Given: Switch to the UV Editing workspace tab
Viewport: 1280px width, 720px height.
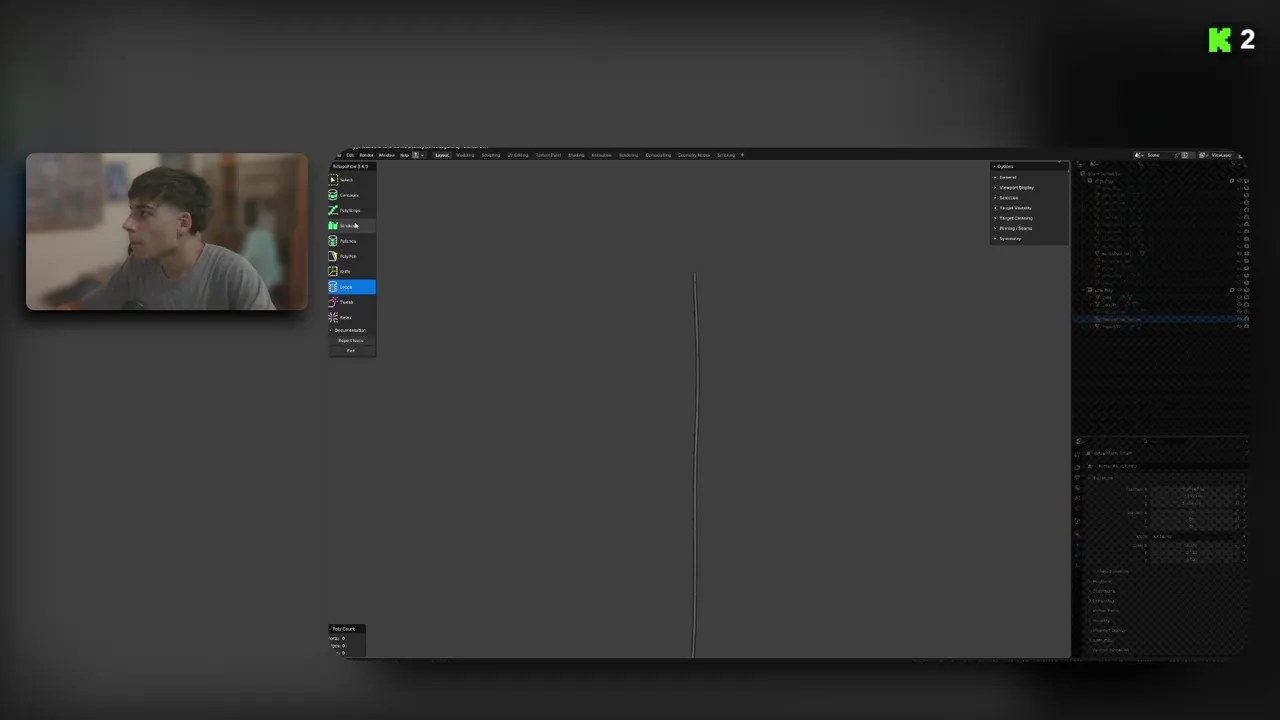Looking at the screenshot, I should click(x=518, y=155).
